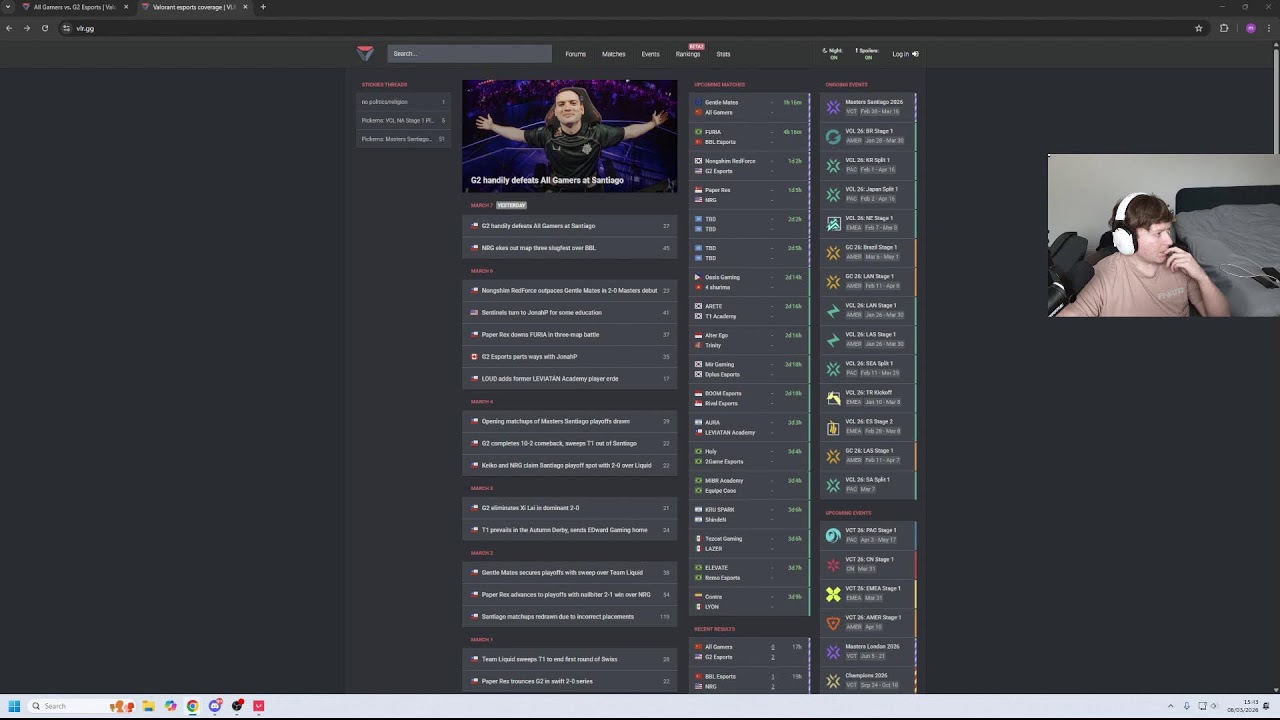The image size is (1280, 720).
Task: Open File Explorer from the taskbar
Action: tap(148, 706)
